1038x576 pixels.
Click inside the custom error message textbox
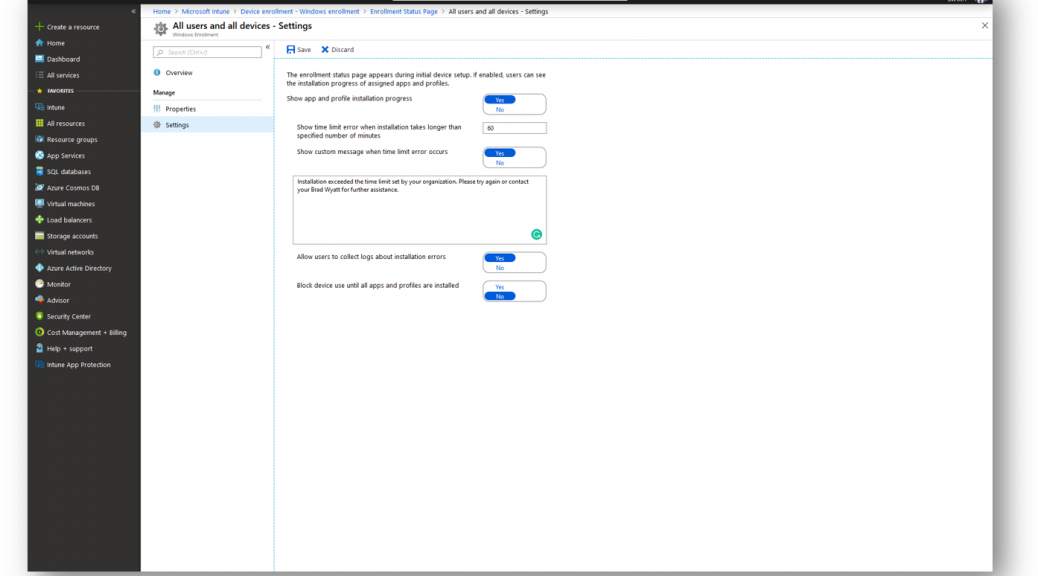pyautogui.click(x=420, y=210)
